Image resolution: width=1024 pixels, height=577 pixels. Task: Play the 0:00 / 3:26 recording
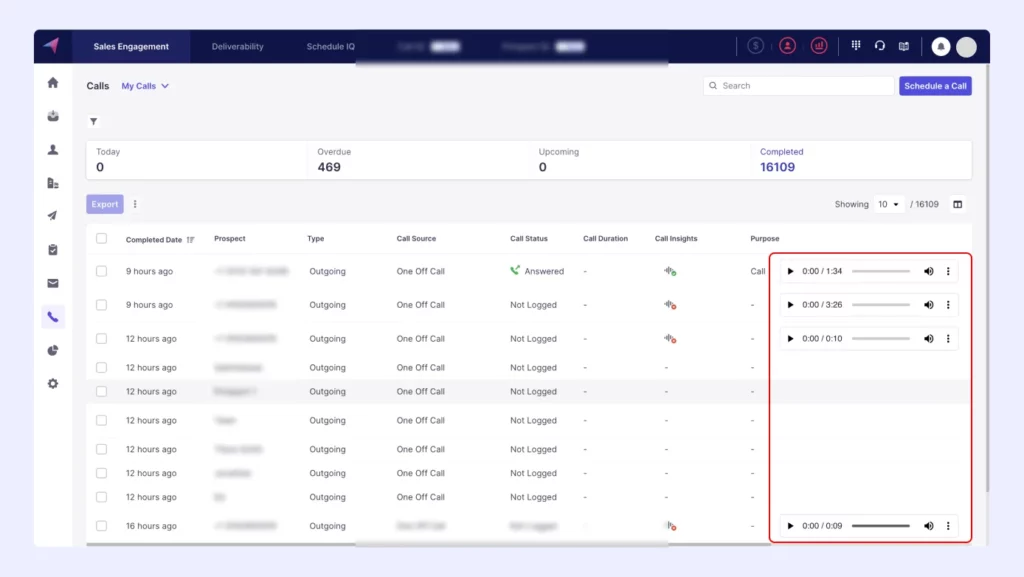tap(790, 305)
